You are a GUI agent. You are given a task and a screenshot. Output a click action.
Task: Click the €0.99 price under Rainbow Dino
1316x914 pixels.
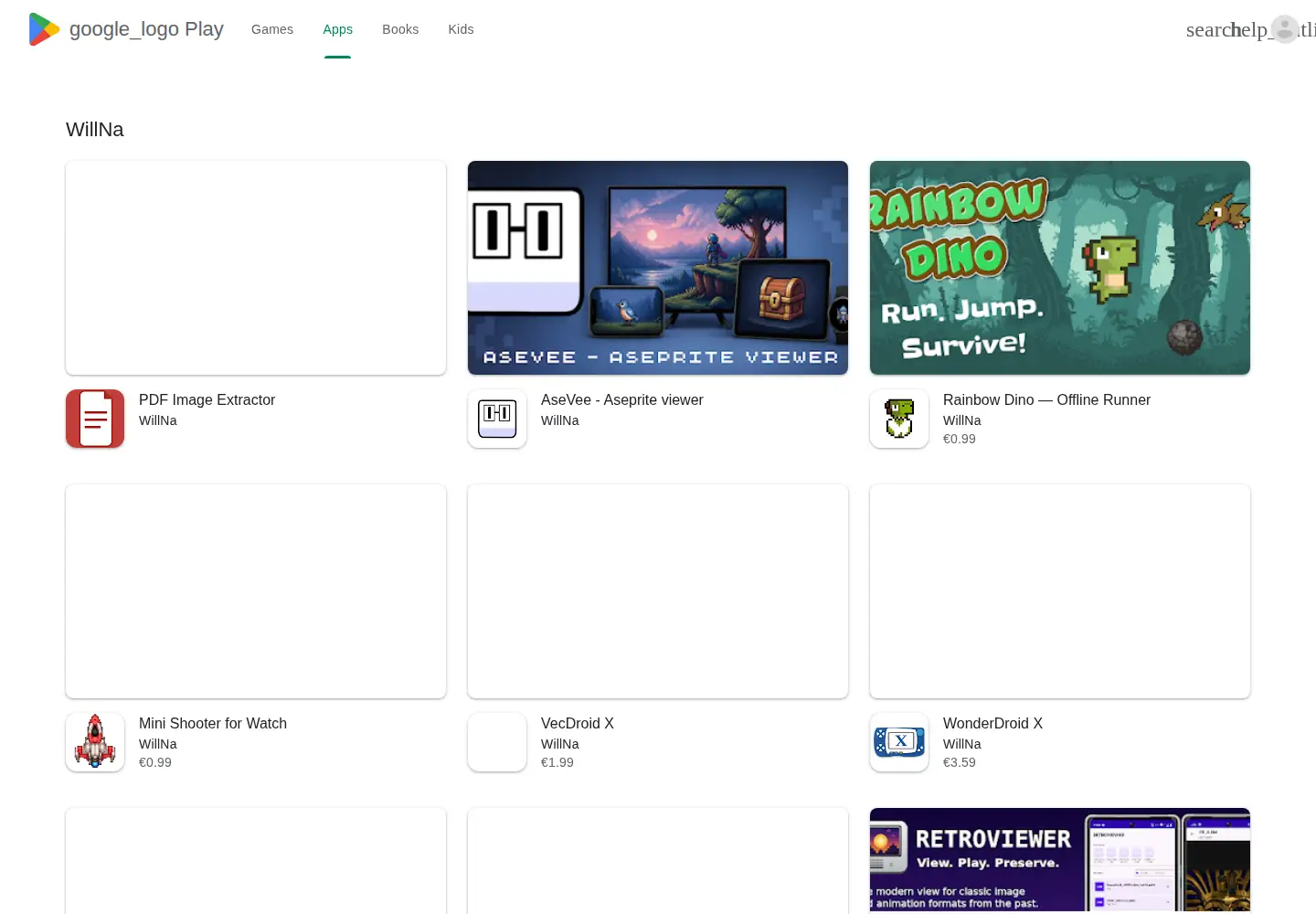(x=960, y=439)
